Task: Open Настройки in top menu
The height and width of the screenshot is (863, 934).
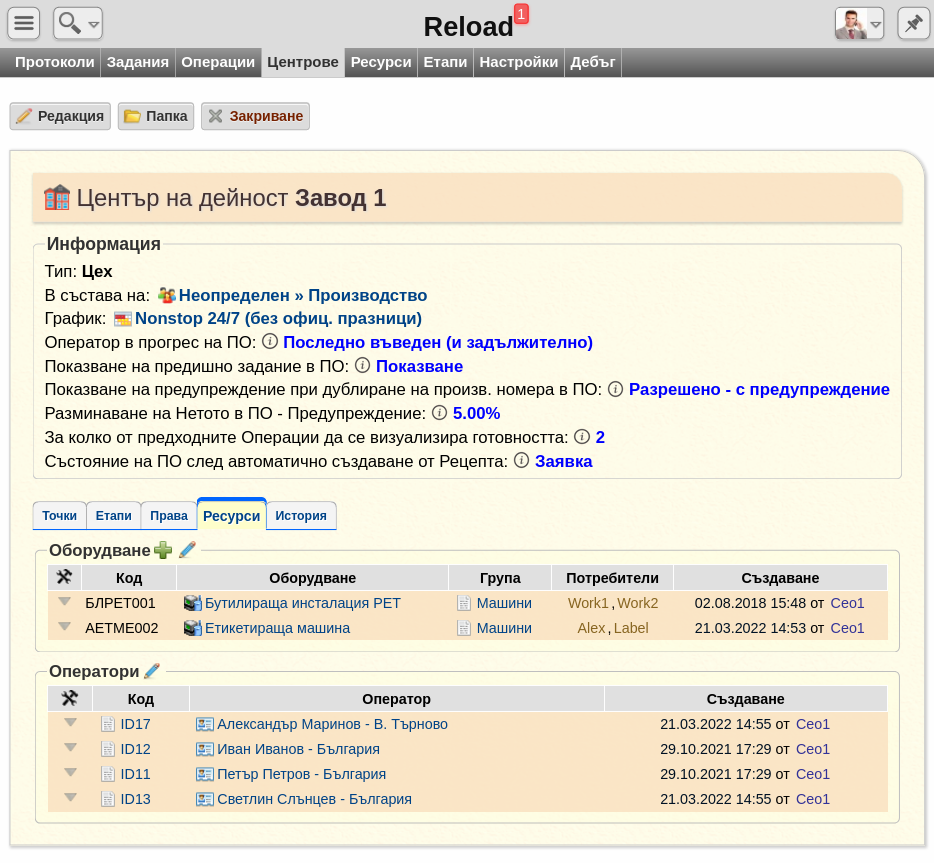Action: (518, 62)
